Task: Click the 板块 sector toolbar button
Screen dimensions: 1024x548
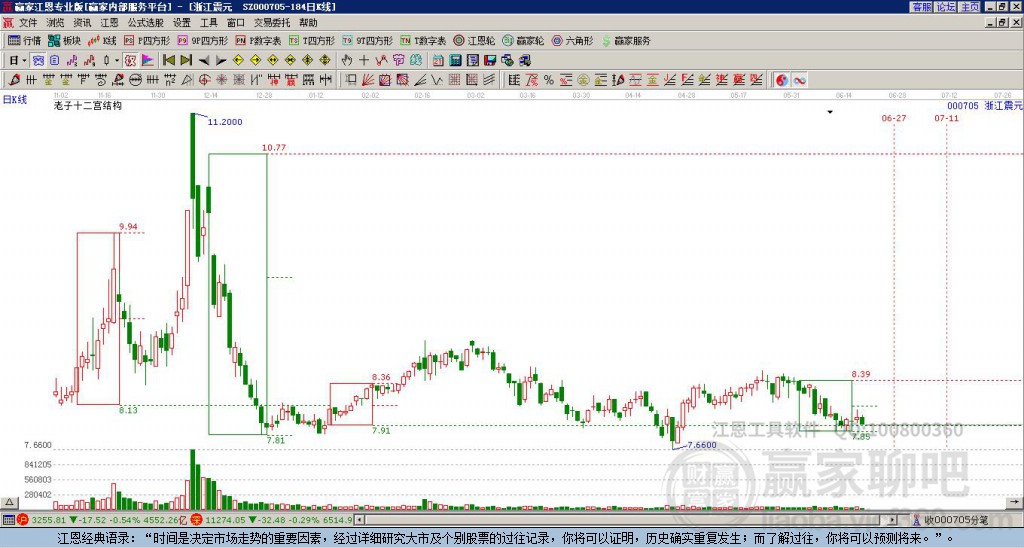Action: [x=64, y=41]
